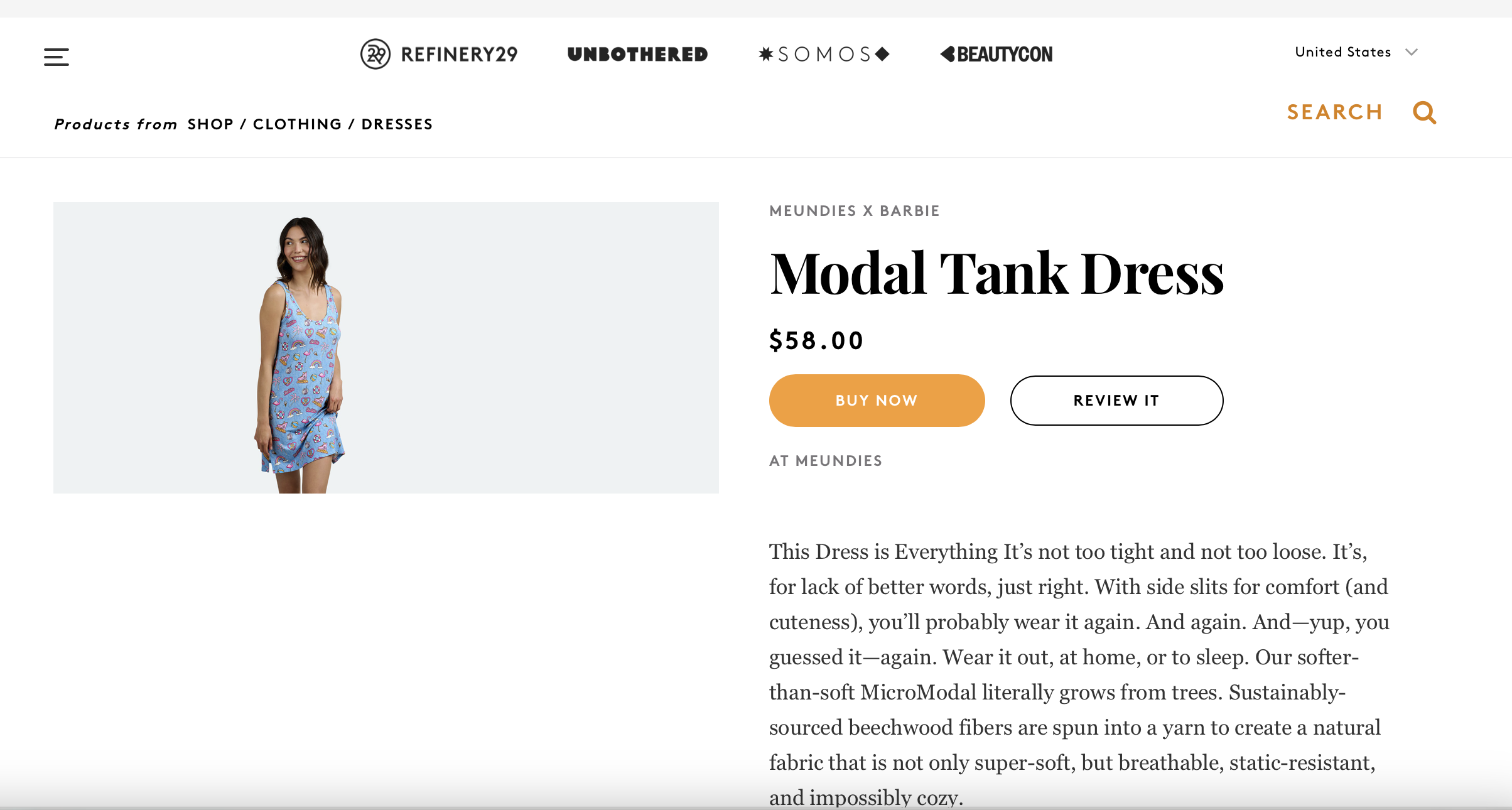Image resolution: width=1512 pixels, height=810 pixels.
Task: Click the Somos starburst icon
Action: pos(765,54)
